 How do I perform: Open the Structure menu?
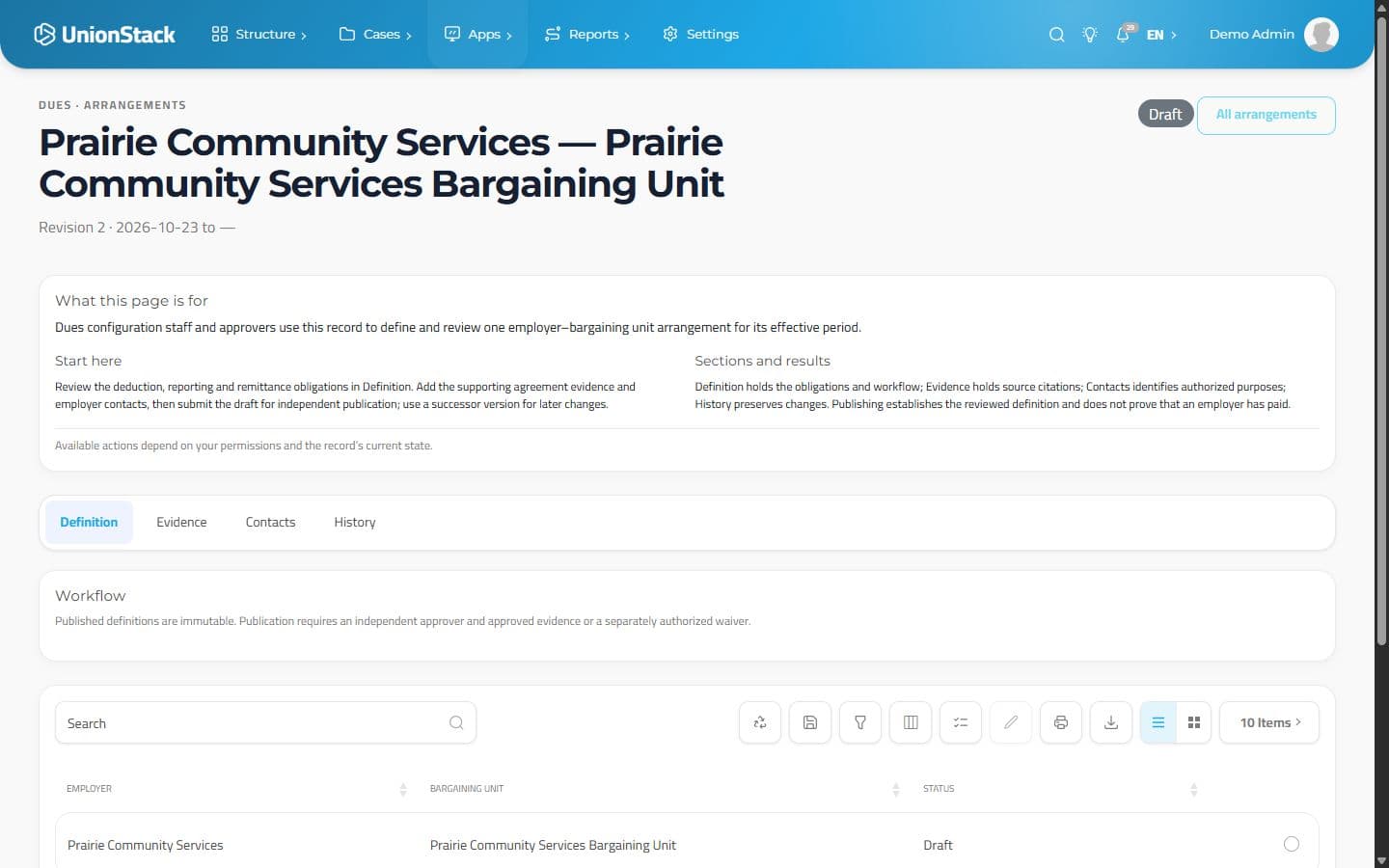[259, 34]
